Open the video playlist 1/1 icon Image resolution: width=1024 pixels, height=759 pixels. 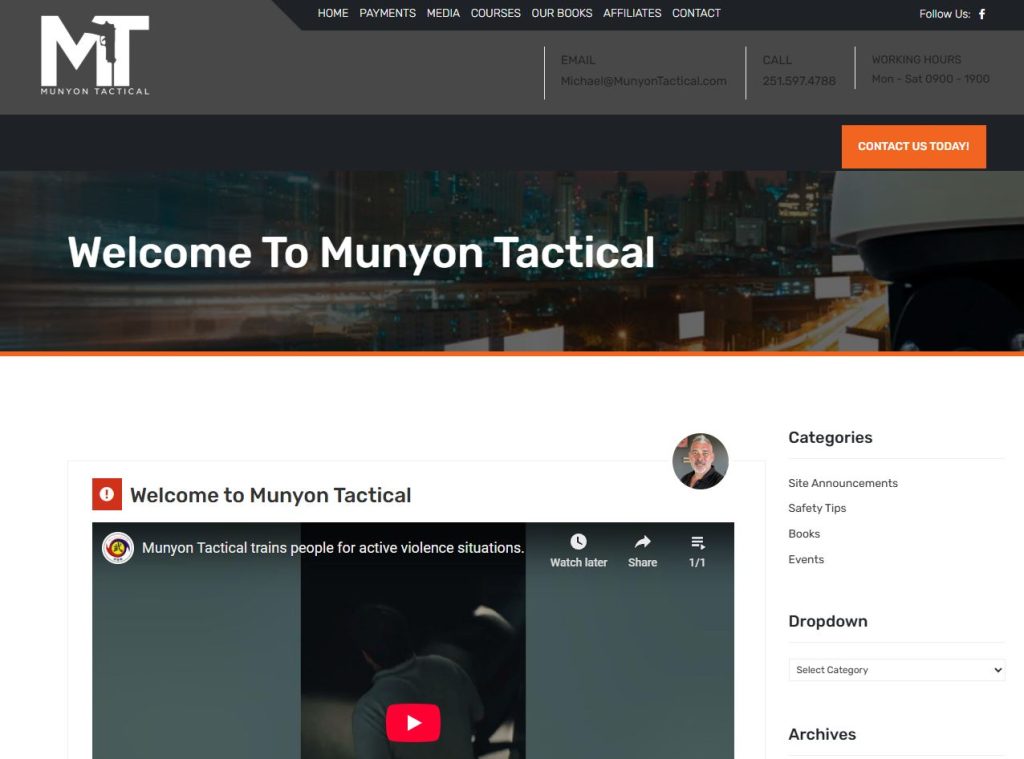pos(697,542)
